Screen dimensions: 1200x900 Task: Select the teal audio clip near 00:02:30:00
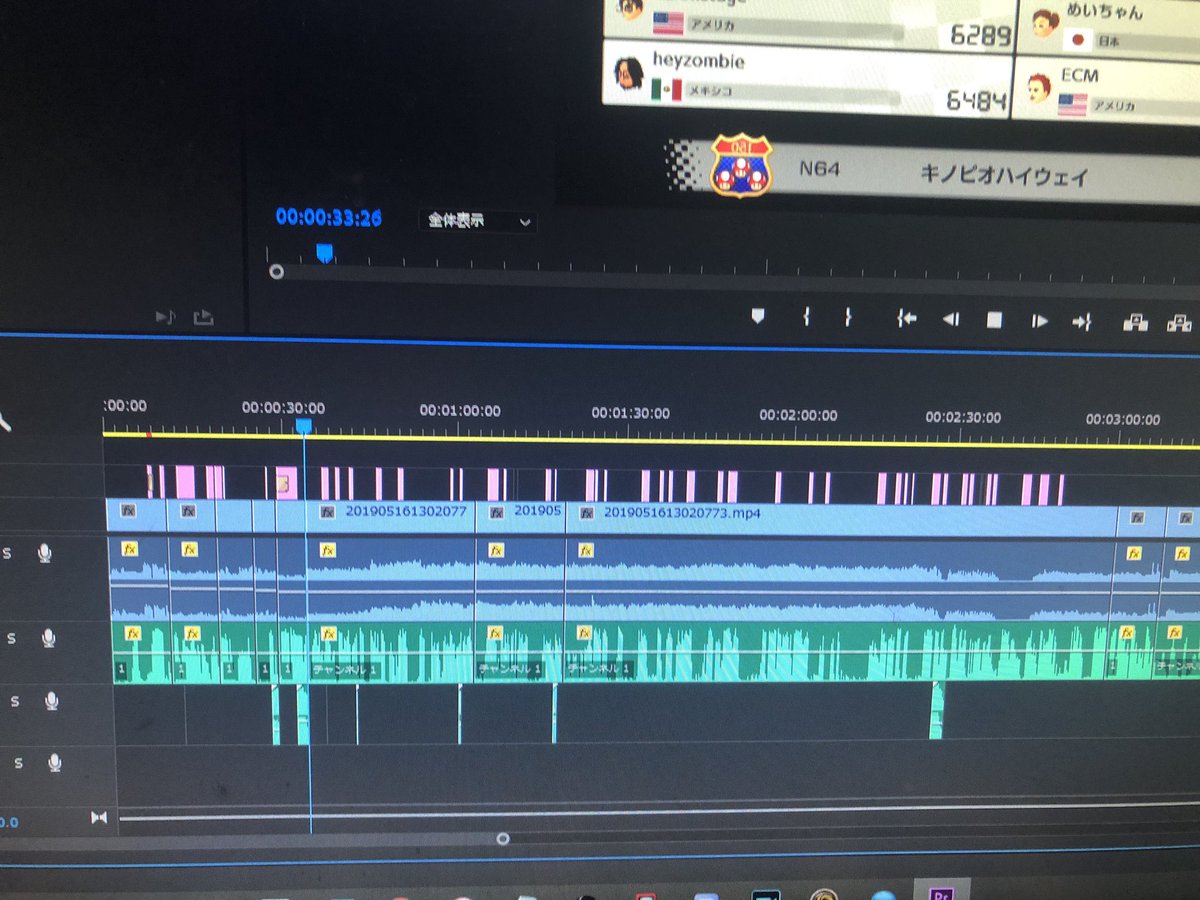tap(936, 711)
